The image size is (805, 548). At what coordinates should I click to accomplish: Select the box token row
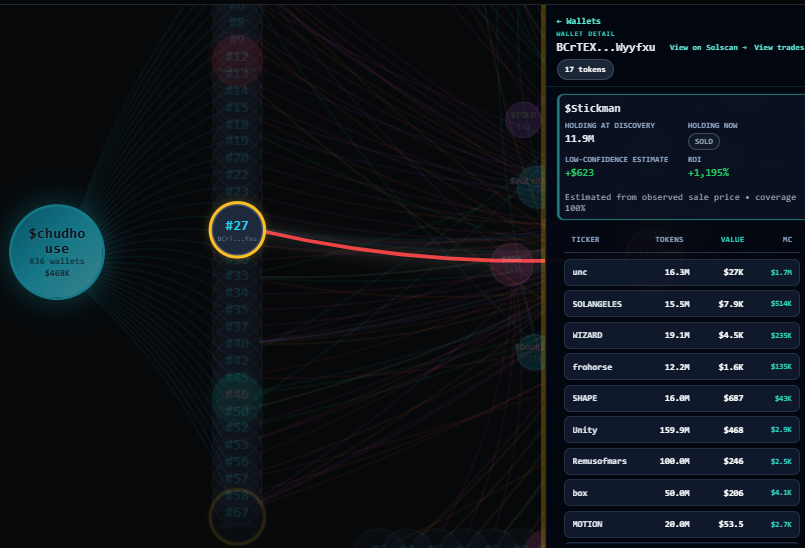point(682,493)
